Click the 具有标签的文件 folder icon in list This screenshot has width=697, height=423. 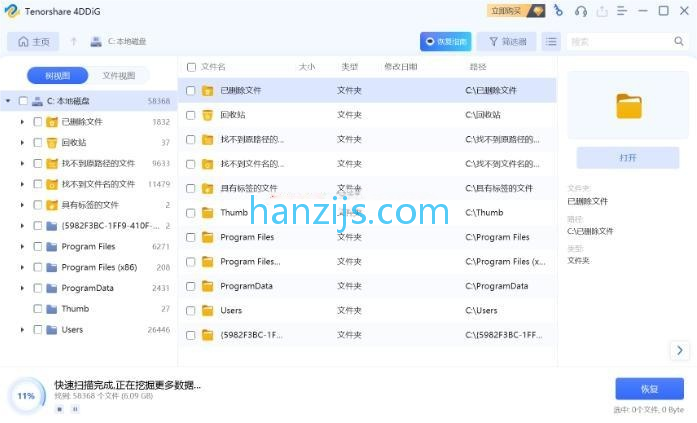208,188
